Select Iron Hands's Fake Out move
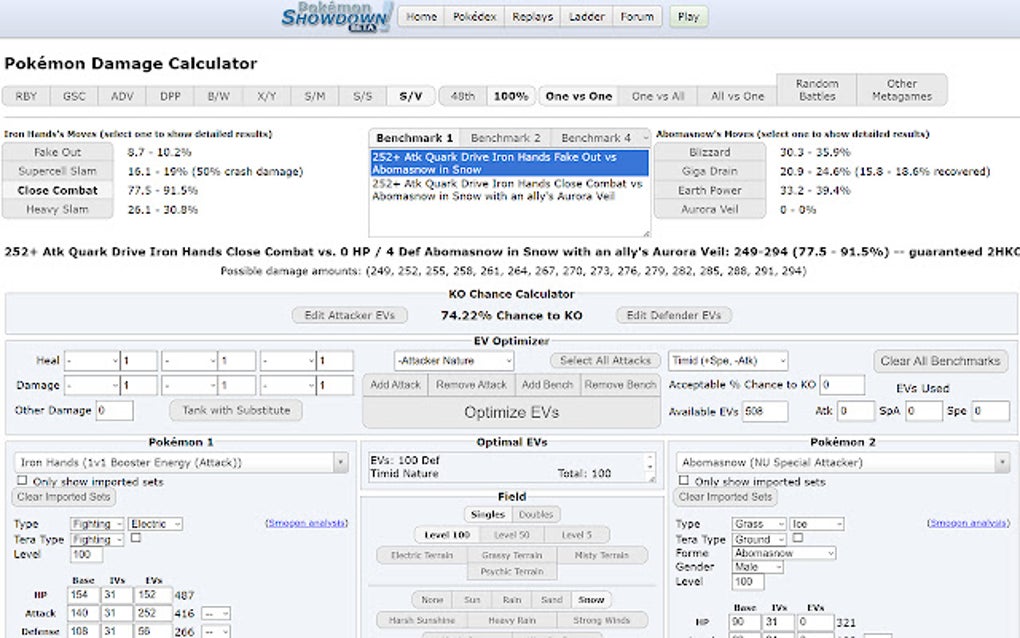 [57, 152]
